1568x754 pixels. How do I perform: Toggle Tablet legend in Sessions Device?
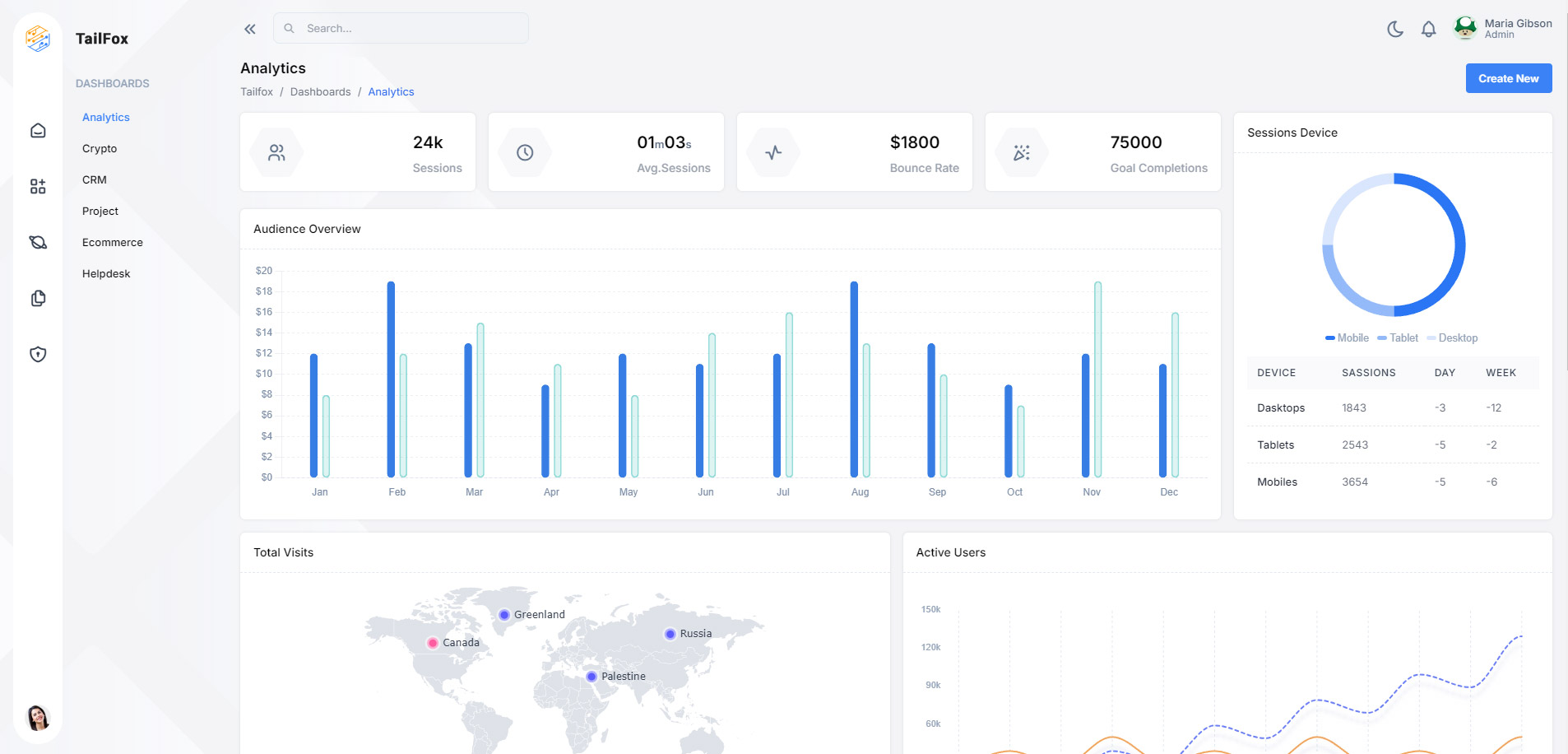[x=1398, y=338]
